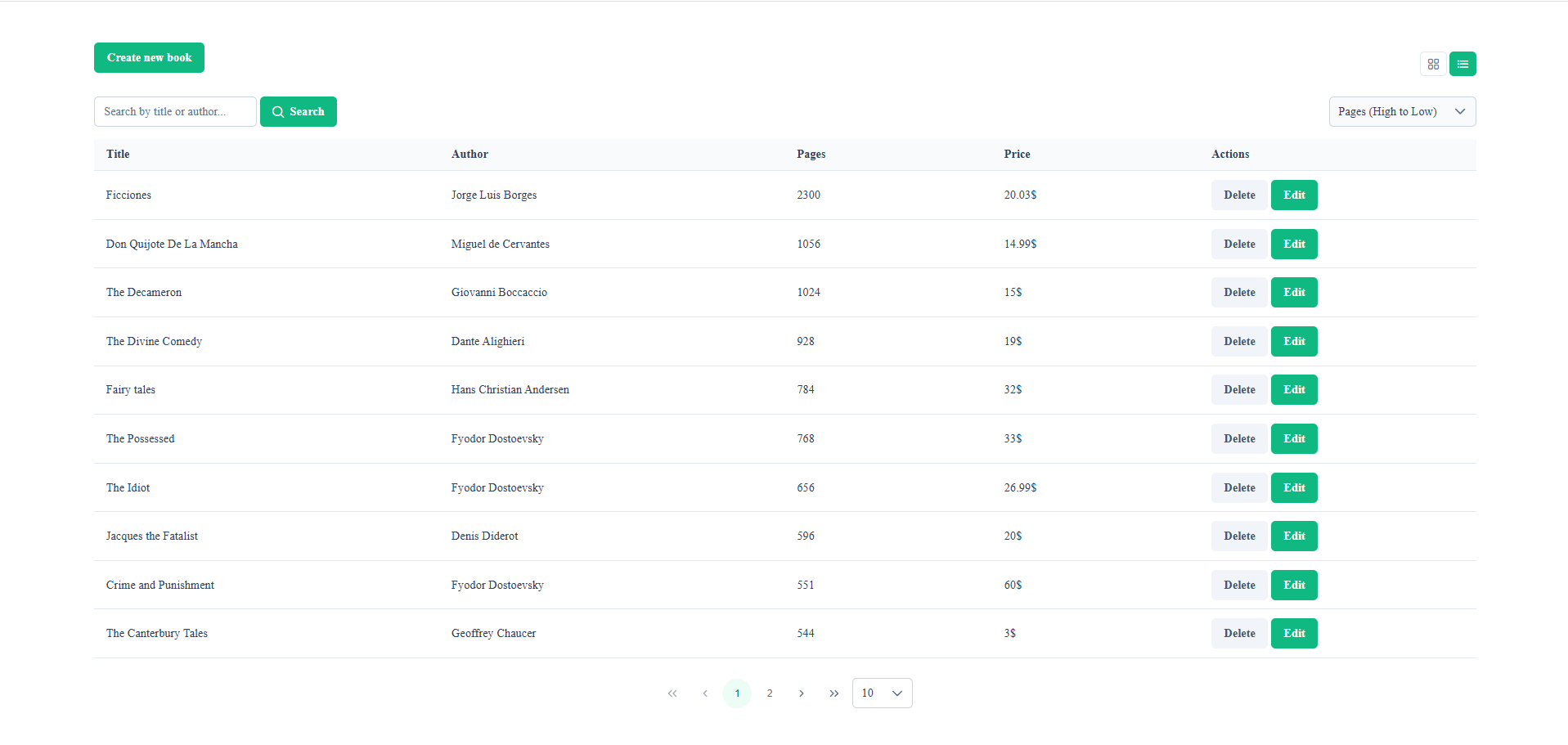Delete The Idiot book
The image size is (1568, 745).
[1239, 488]
